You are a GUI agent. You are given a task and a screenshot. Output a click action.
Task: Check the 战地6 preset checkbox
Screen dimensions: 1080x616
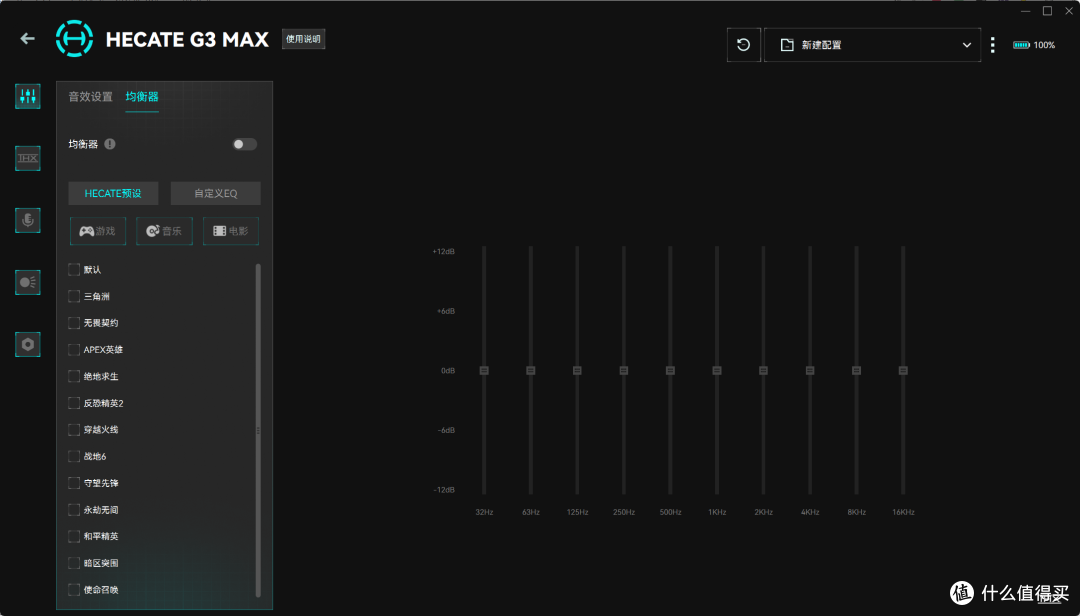[74, 456]
